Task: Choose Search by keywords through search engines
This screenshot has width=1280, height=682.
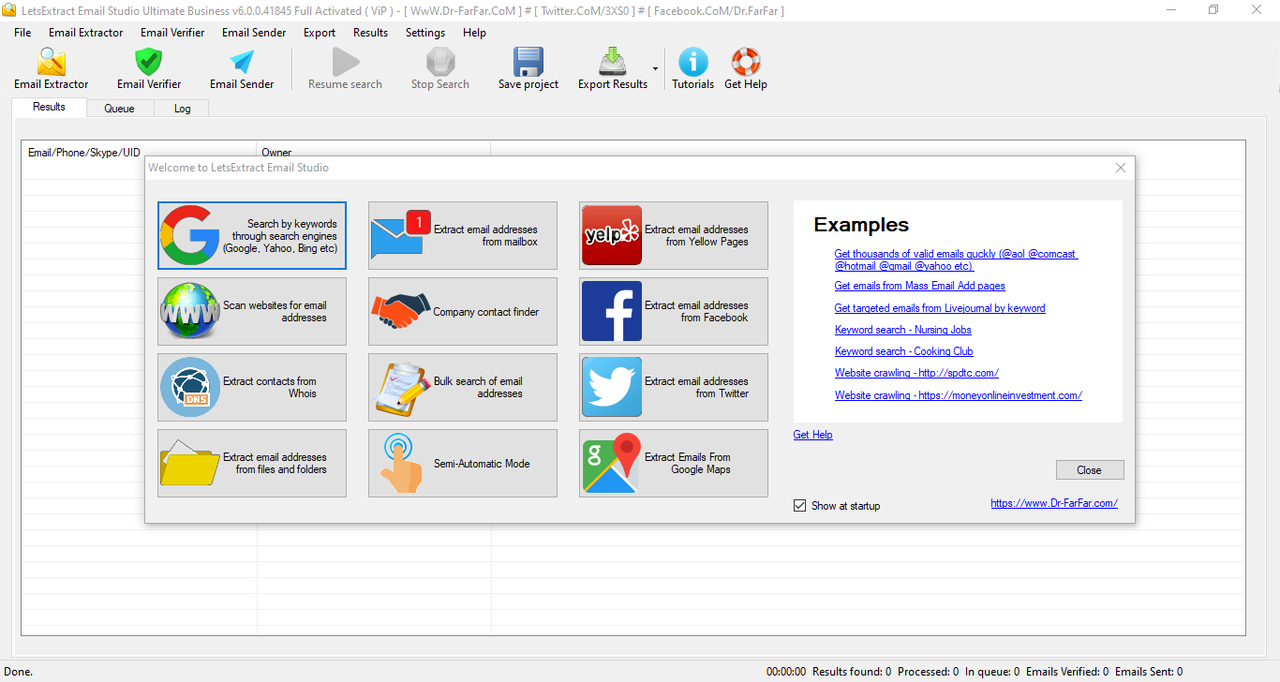Action: (x=252, y=236)
